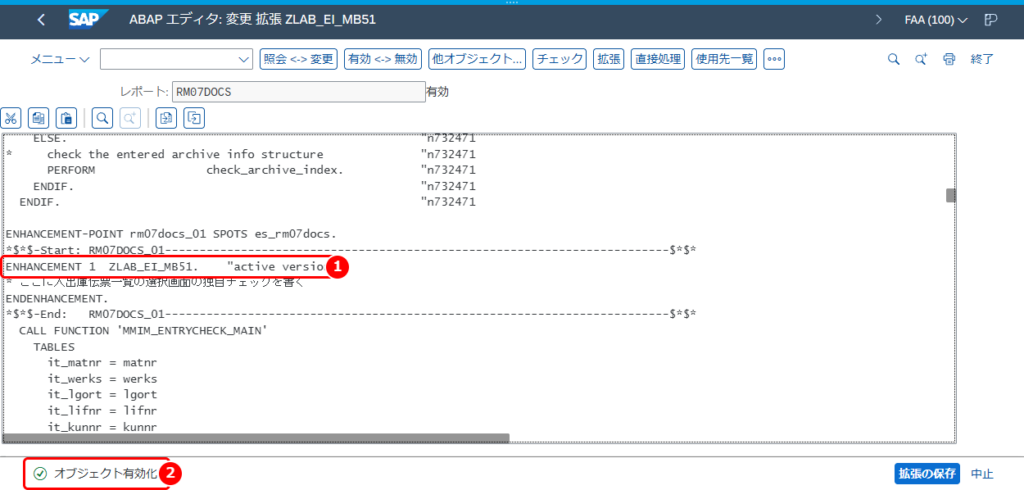The height and width of the screenshot is (490, 1024).
Task: Click the it_werks = werks line
Action: (x=103, y=378)
